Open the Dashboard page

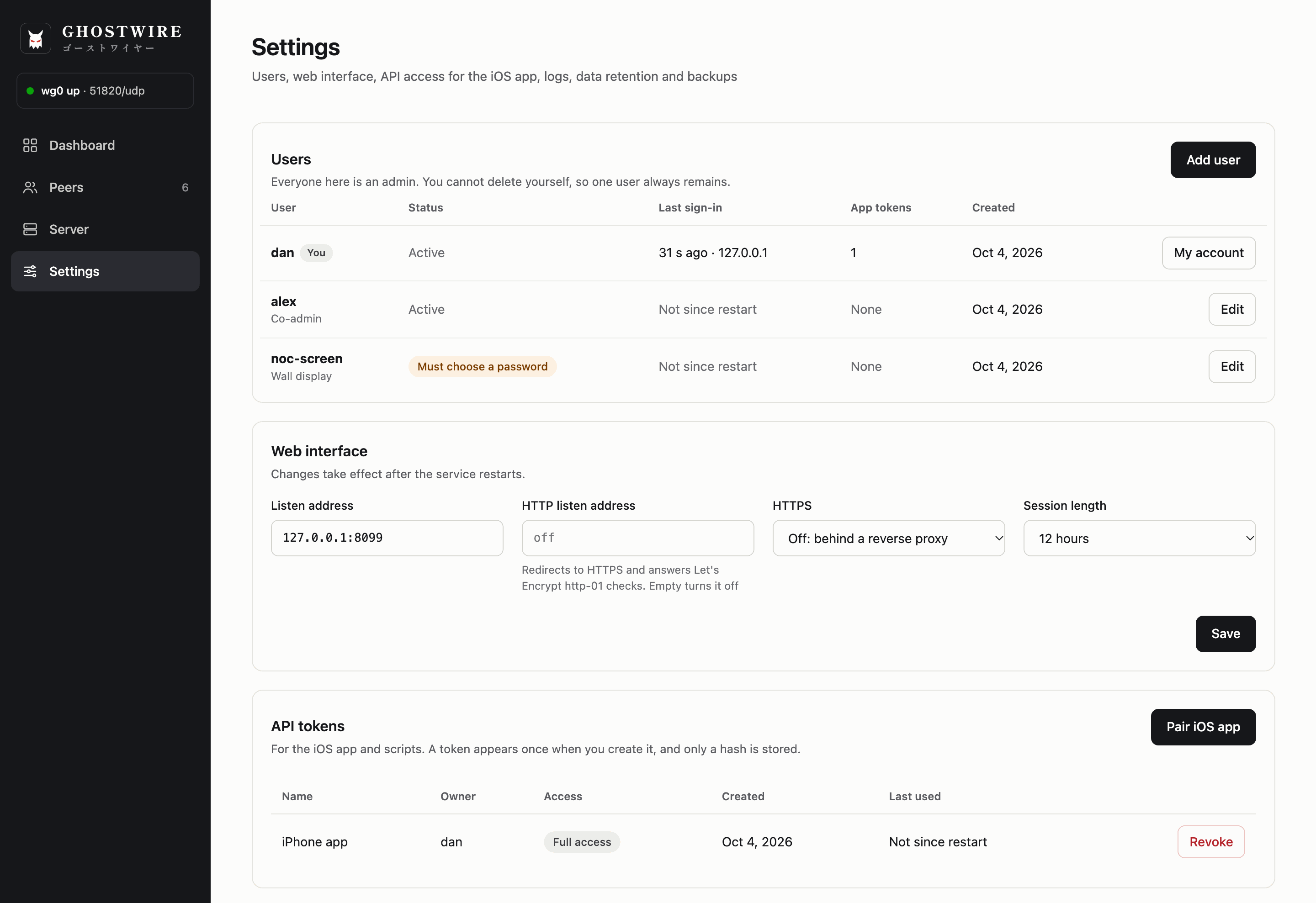105,146
